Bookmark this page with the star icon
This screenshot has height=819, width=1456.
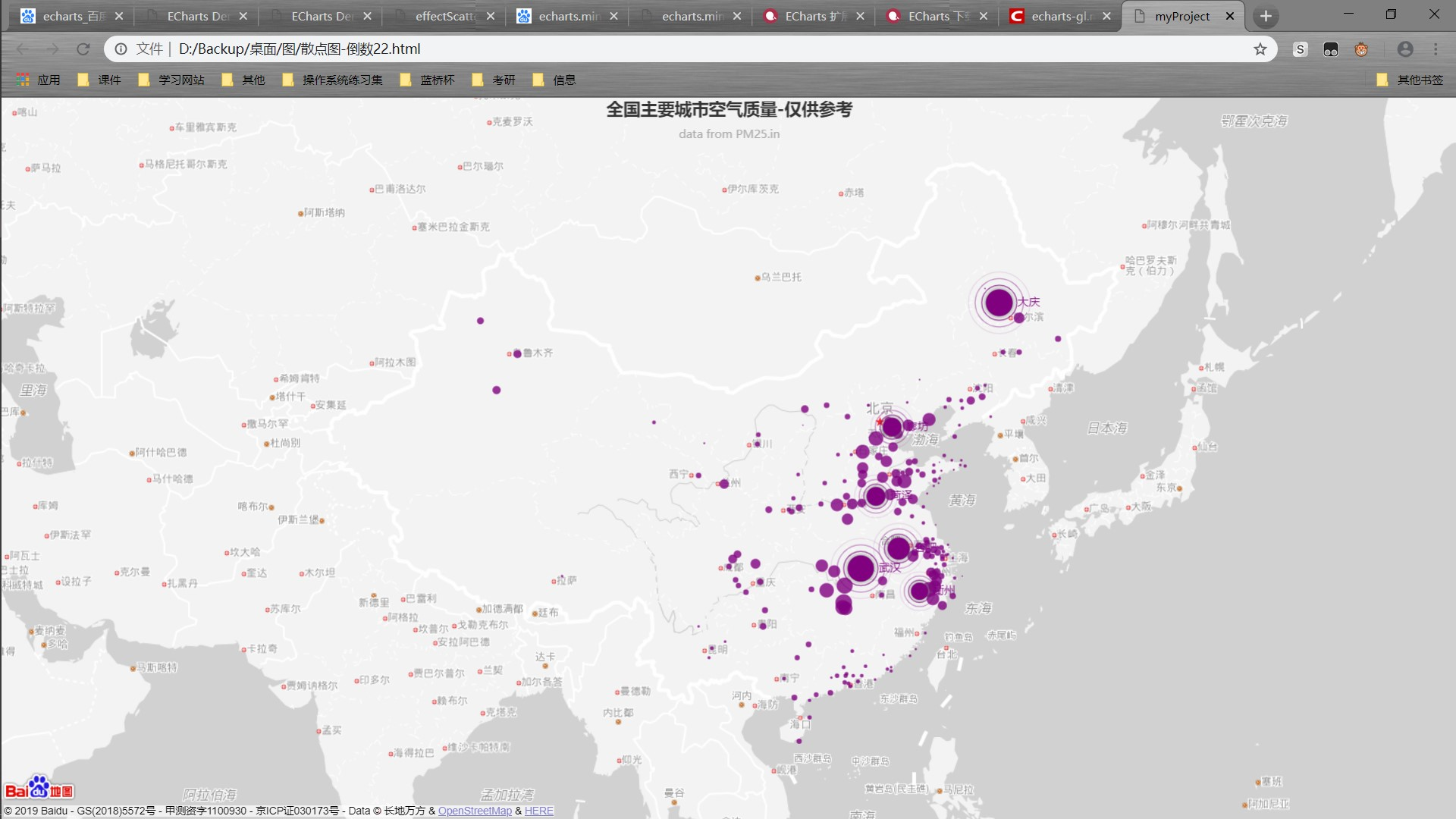pyautogui.click(x=1260, y=49)
